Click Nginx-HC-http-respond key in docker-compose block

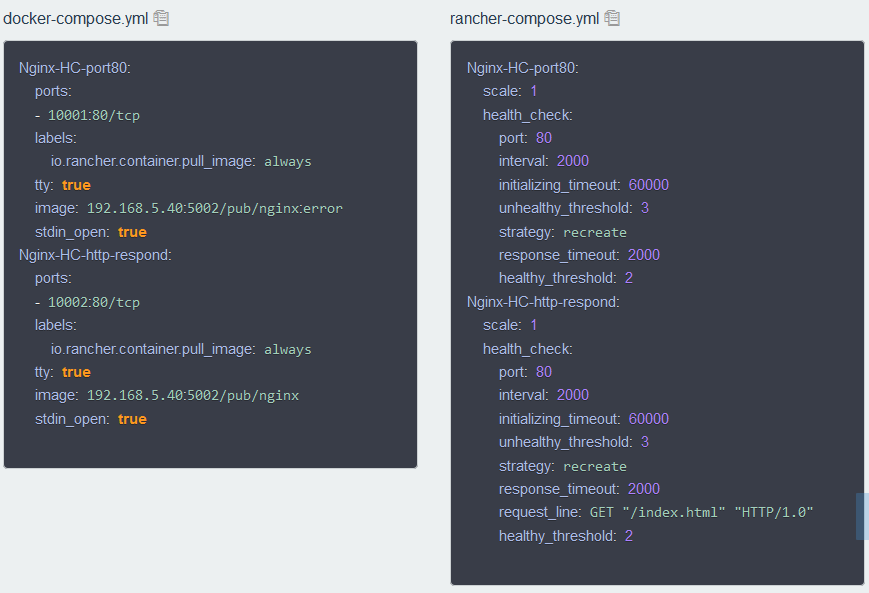95,255
